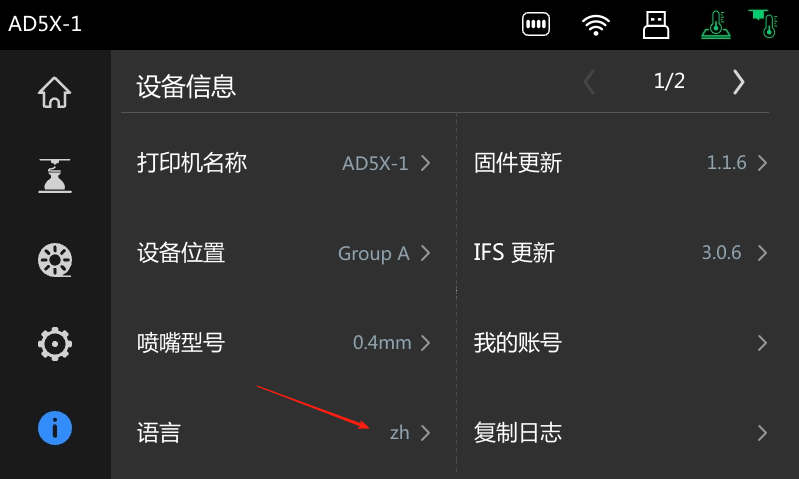The height and width of the screenshot is (479, 799).
Task: Go to next page arrow
Action: (x=739, y=82)
